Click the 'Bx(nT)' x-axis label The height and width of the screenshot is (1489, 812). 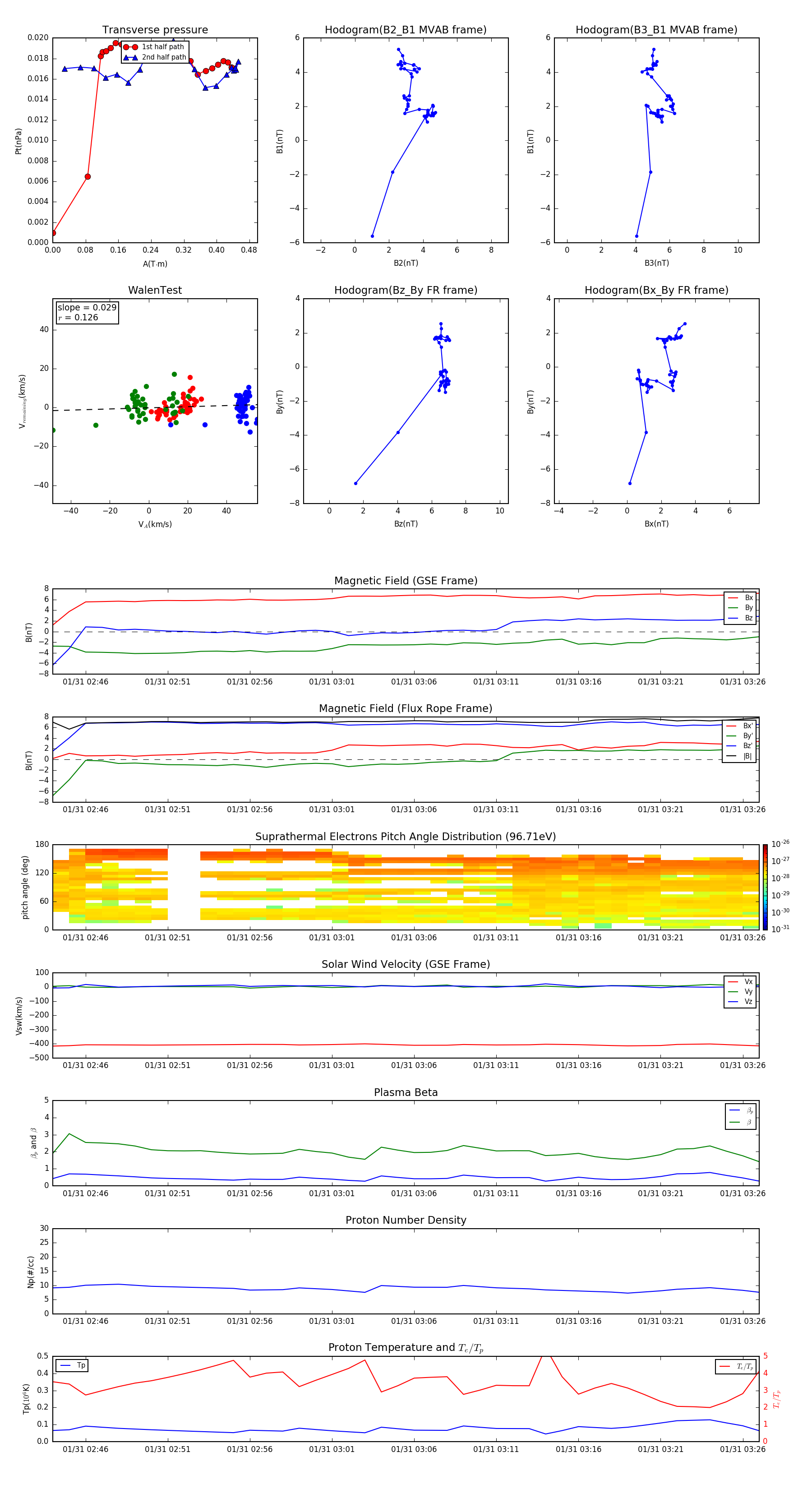click(x=656, y=524)
